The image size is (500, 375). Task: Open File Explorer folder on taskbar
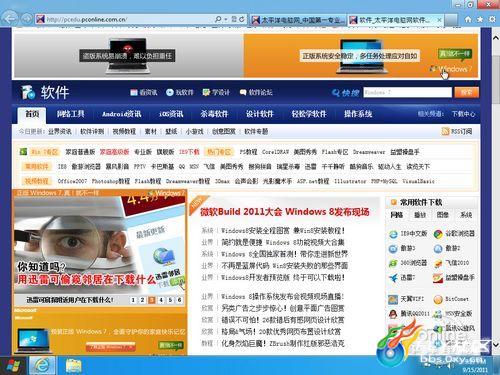[73, 365]
